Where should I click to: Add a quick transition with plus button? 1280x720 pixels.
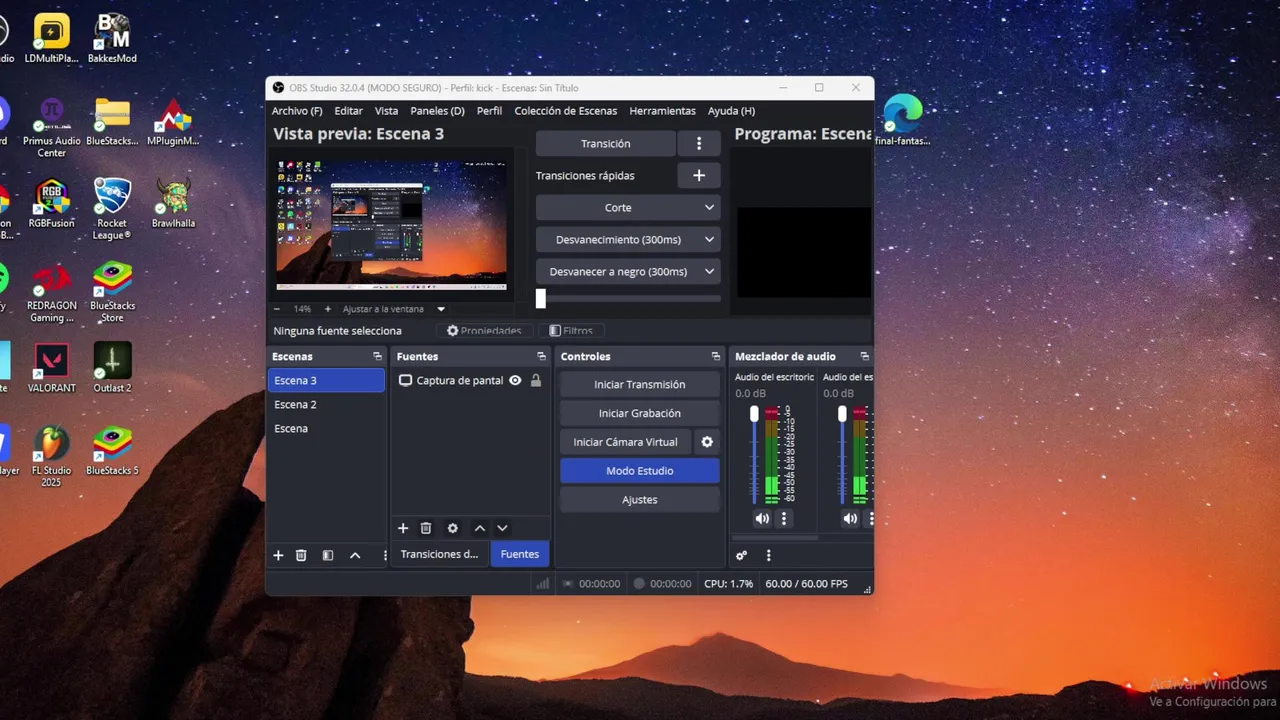coord(699,175)
